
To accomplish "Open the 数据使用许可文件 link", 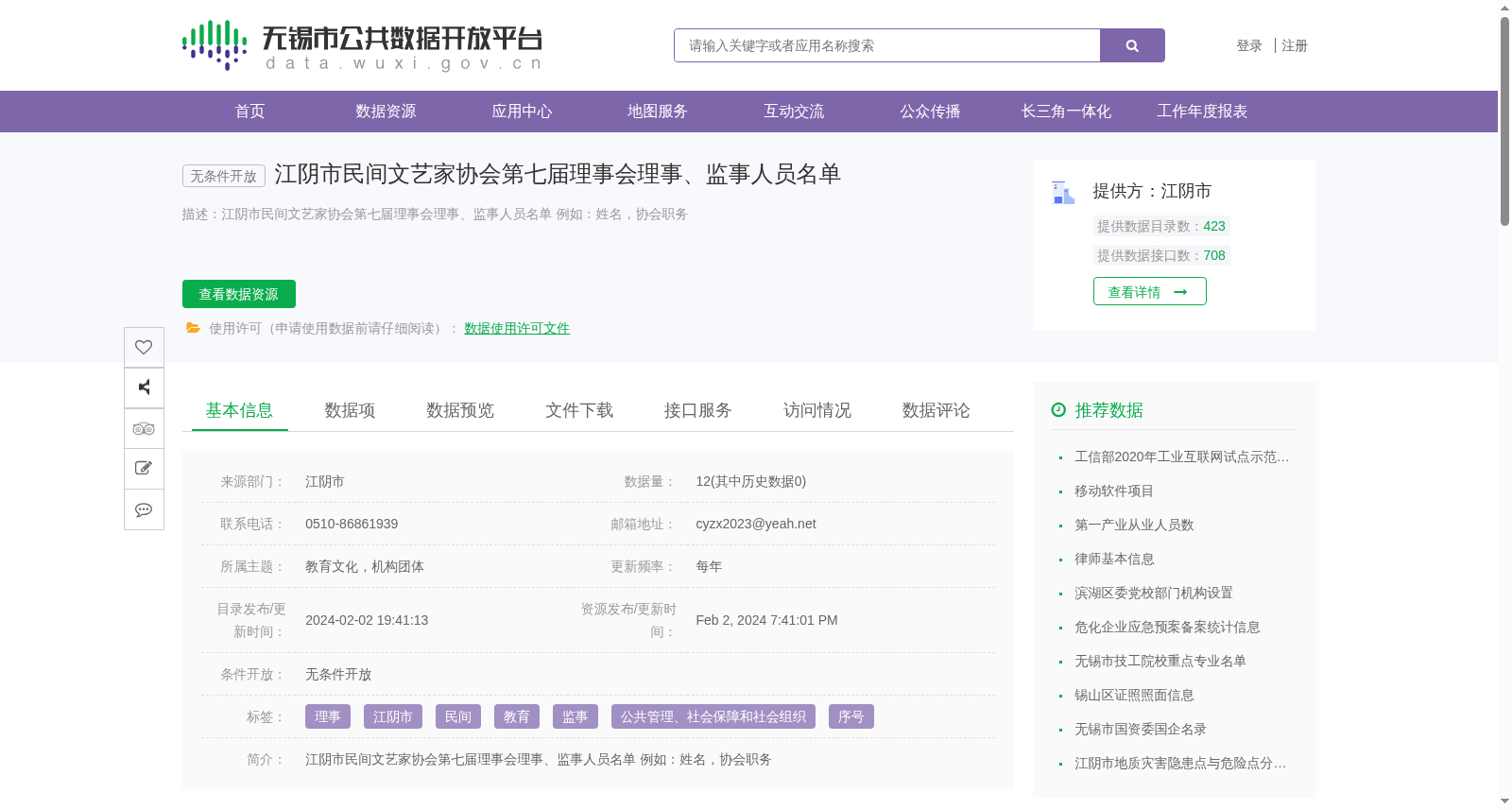I will 517,328.
